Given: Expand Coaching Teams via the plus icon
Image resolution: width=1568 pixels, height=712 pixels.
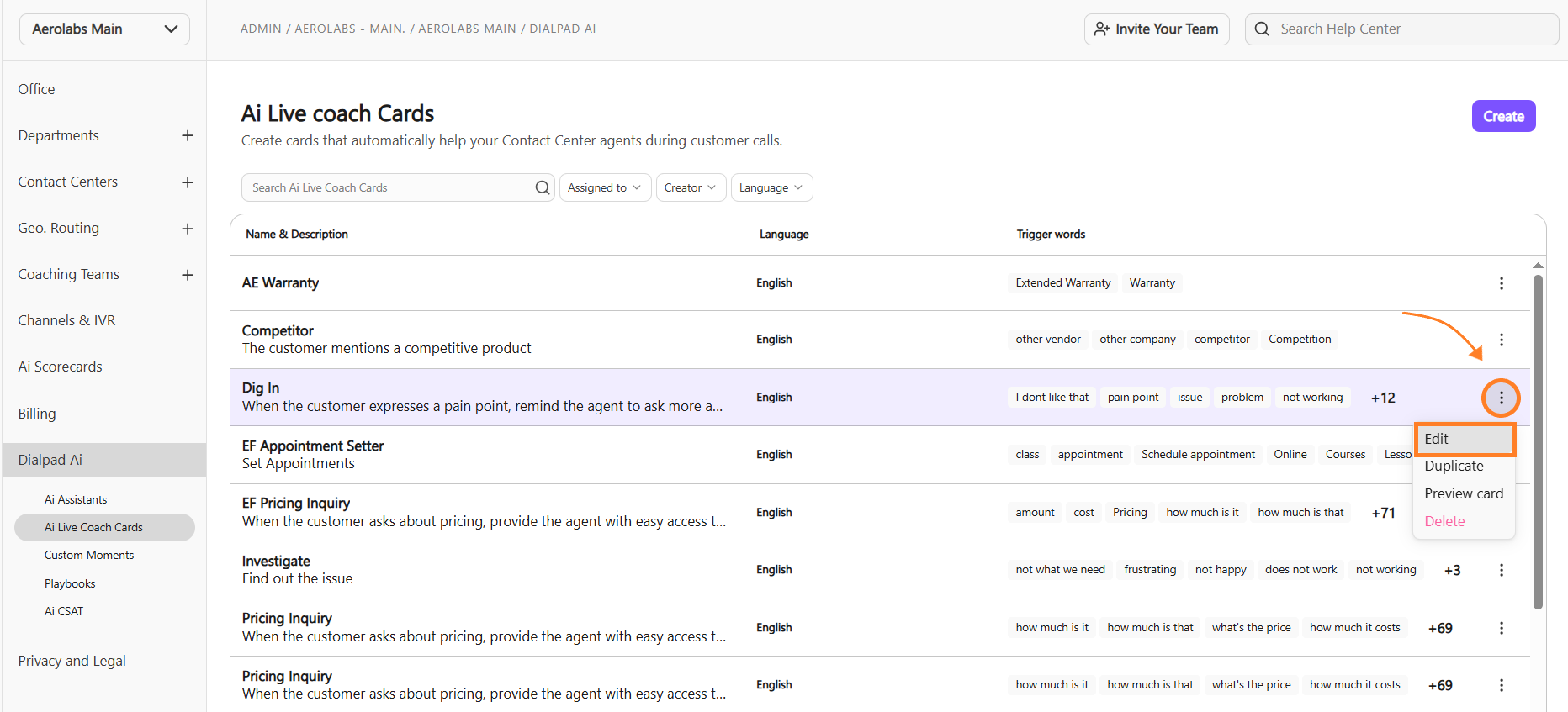Looking at the screenshot, I should click(188, 275).
